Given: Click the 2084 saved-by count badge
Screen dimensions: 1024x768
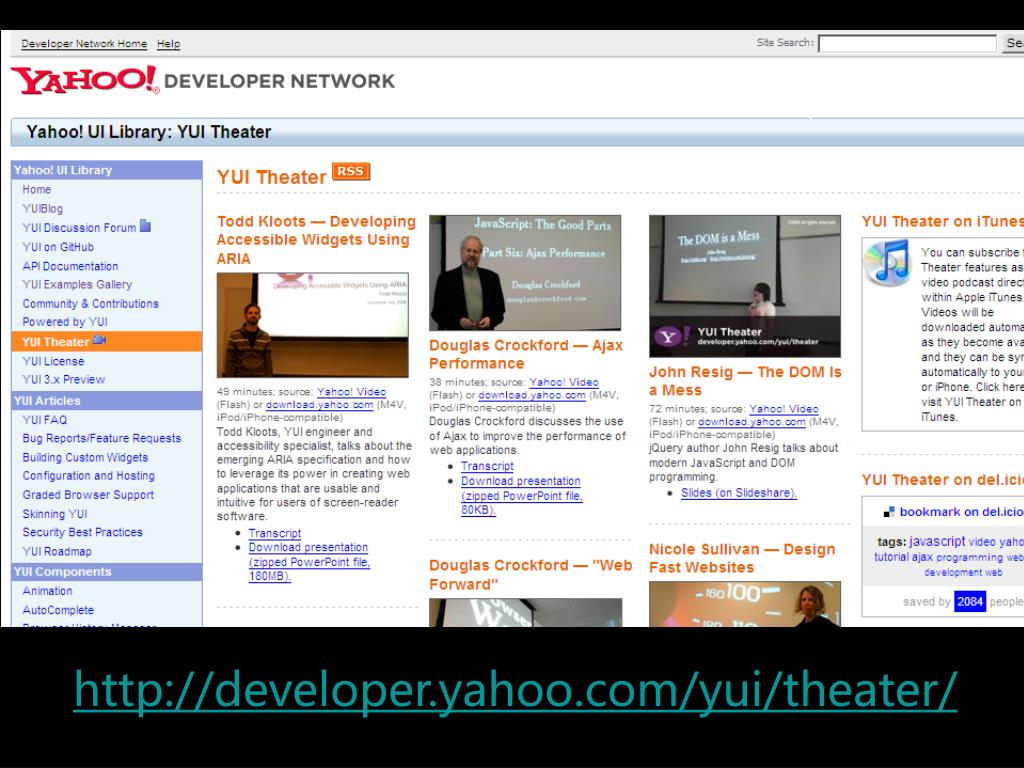Looking at the screenshot, I should [970, 601].
